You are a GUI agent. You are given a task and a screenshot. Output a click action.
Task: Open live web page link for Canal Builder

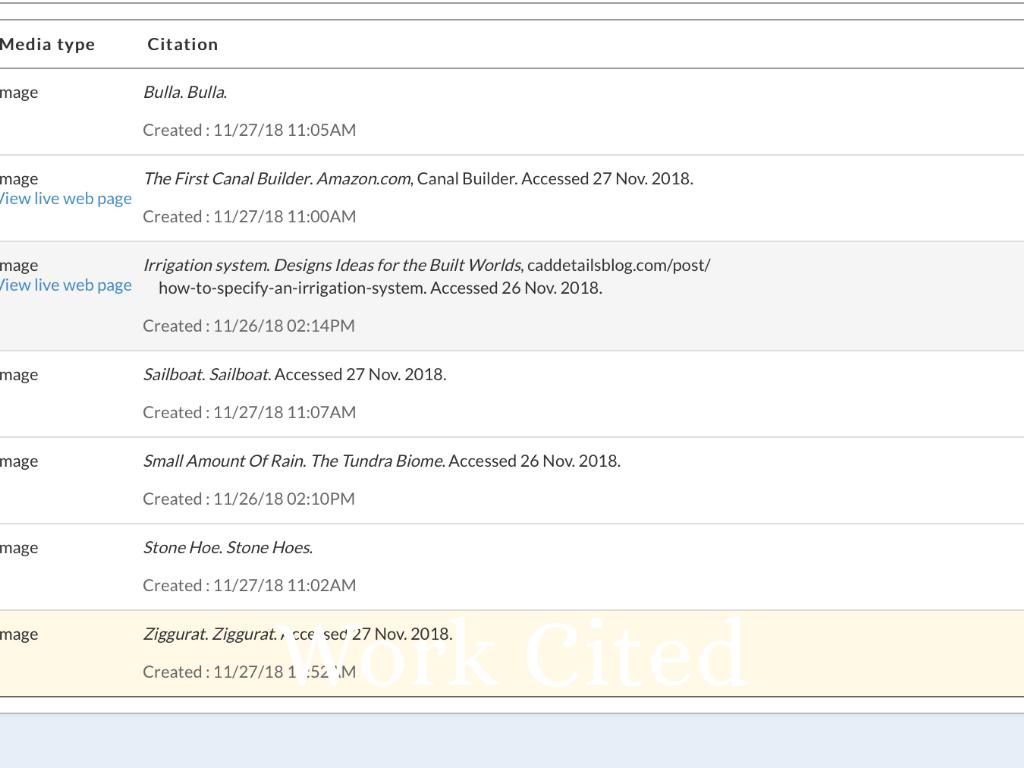coord(65,198)
